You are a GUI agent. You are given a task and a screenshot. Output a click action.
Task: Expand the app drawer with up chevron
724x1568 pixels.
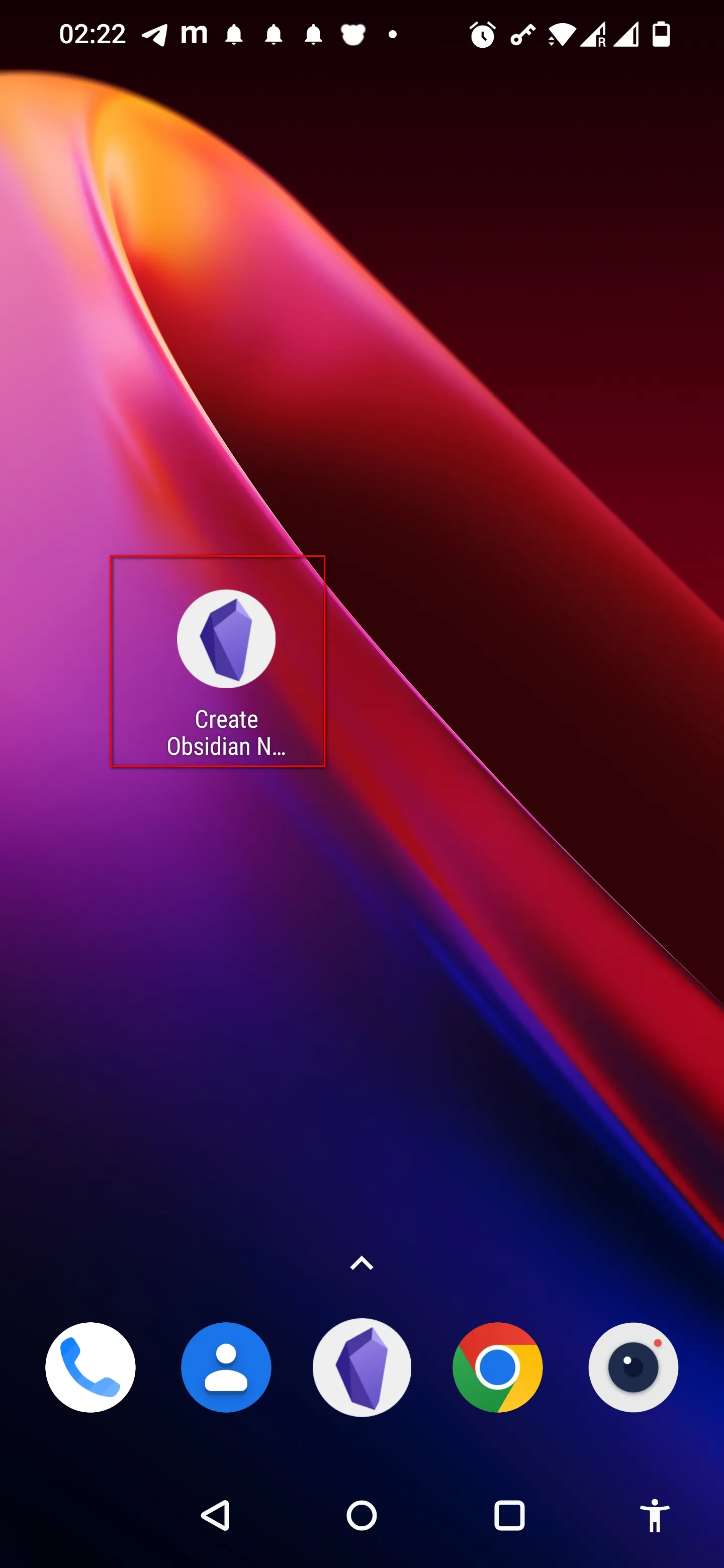tap(361, 1263)
